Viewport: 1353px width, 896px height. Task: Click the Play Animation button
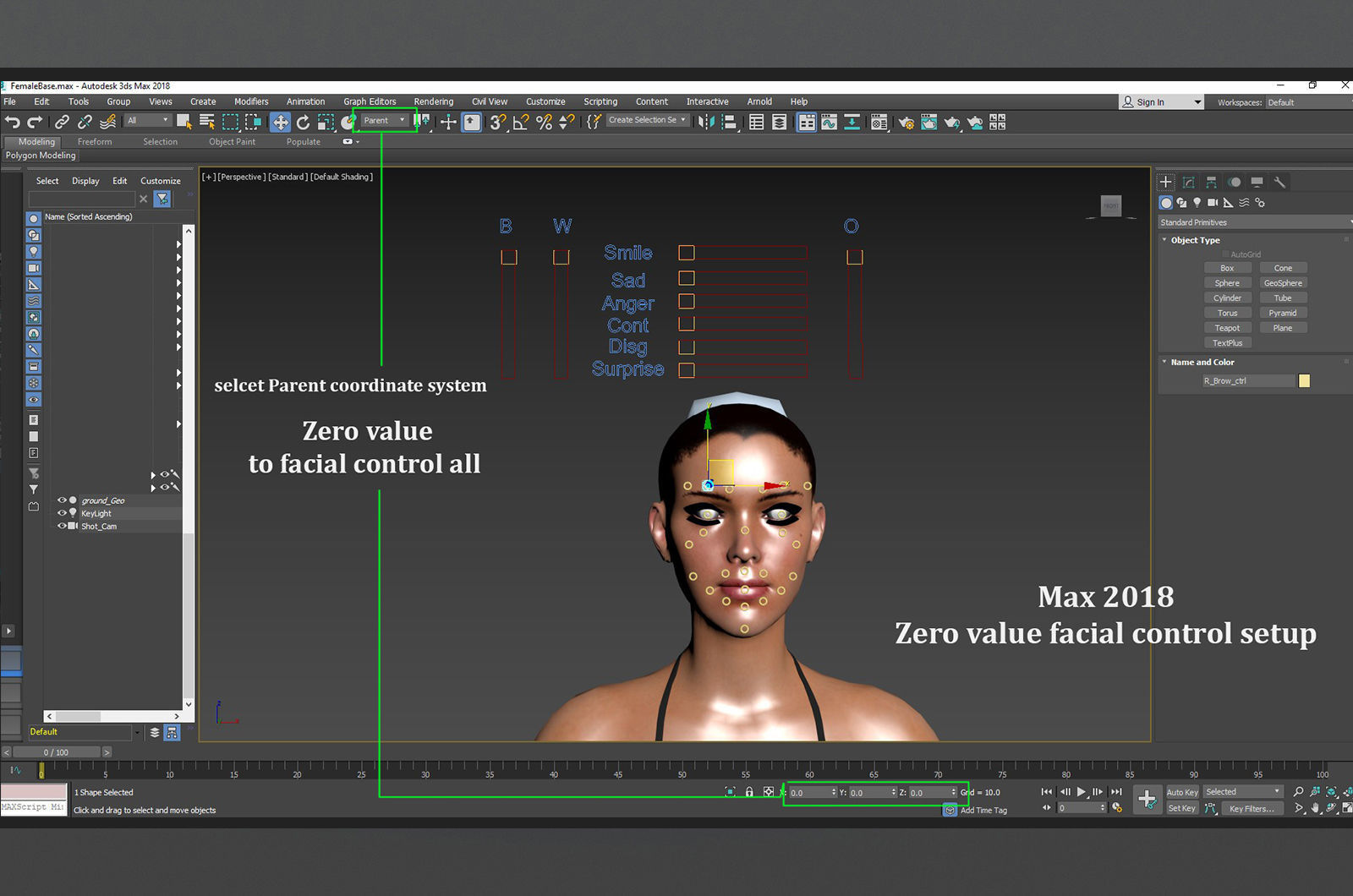coord(1081,792)
